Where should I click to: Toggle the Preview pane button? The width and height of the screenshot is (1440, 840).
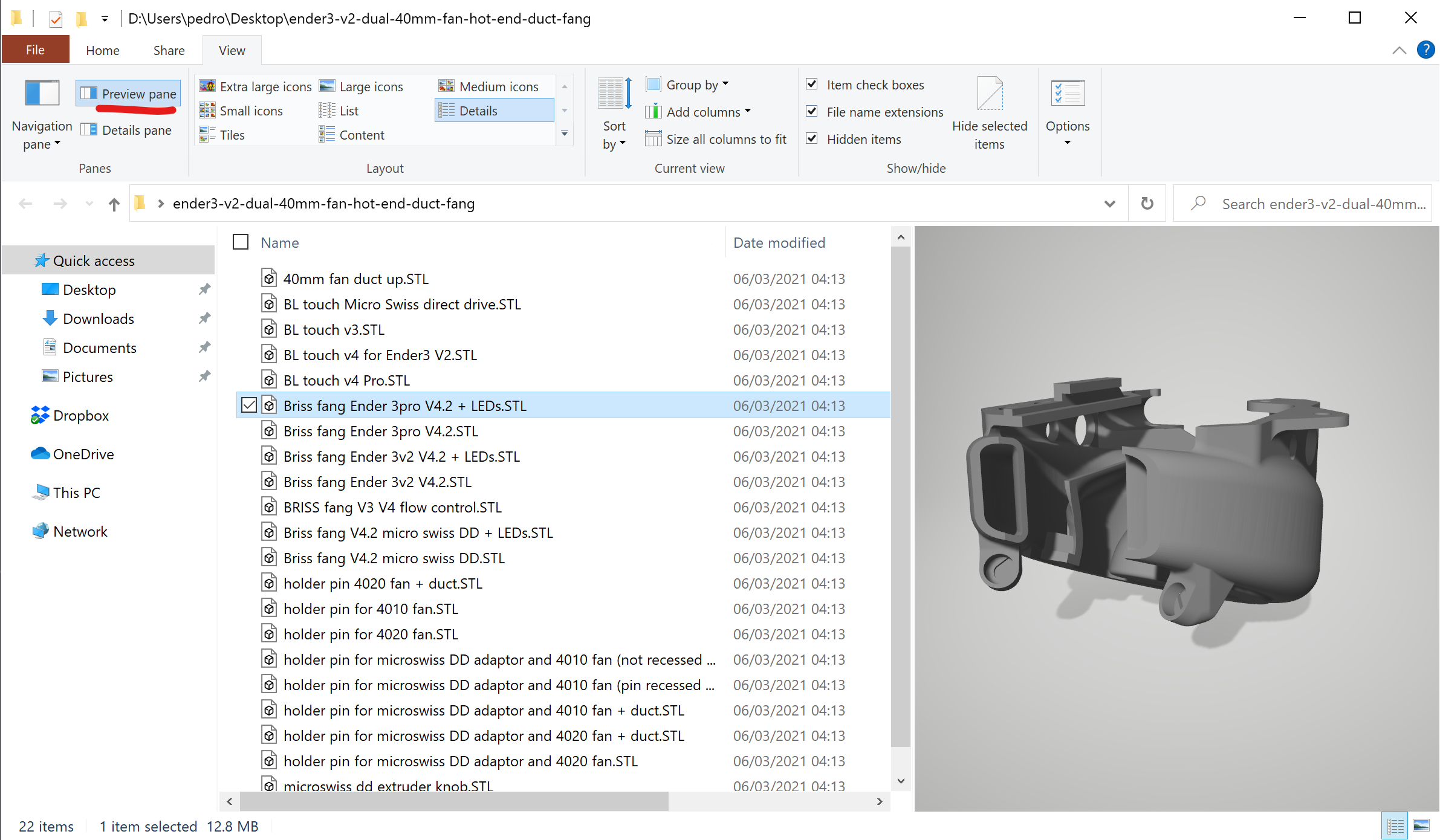(x=128, y=94)
